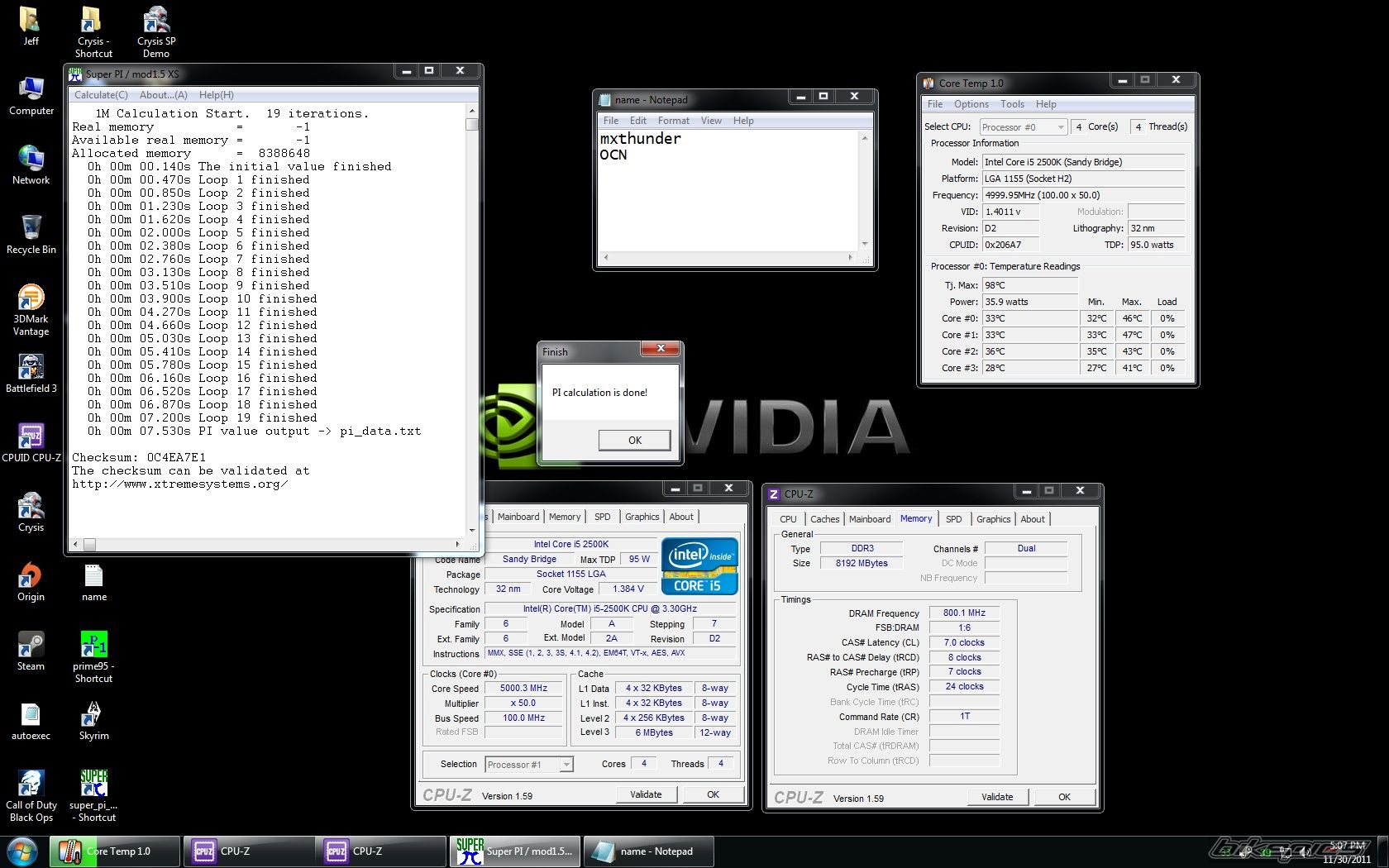This screenshot has width=1389, height=868.
Task: Open the File menu in Notepad
Action: (x=611, y=121)
